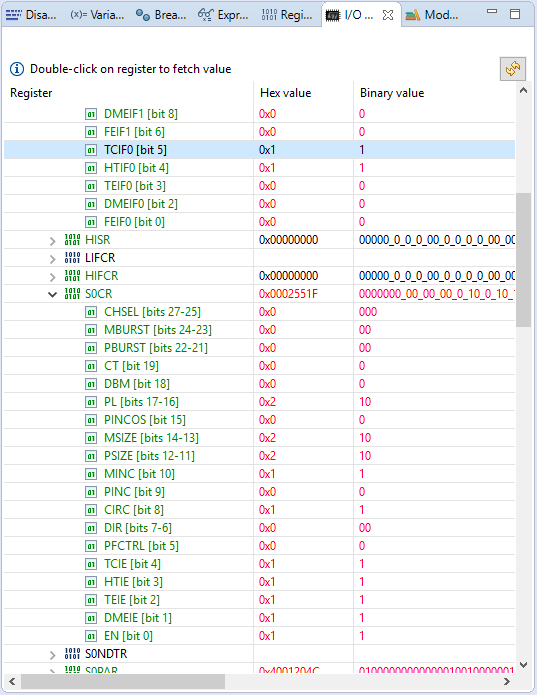Screen dimensions: 537x695
Task: Click the CHSEL bit field icon
Action: click(91, 312)
